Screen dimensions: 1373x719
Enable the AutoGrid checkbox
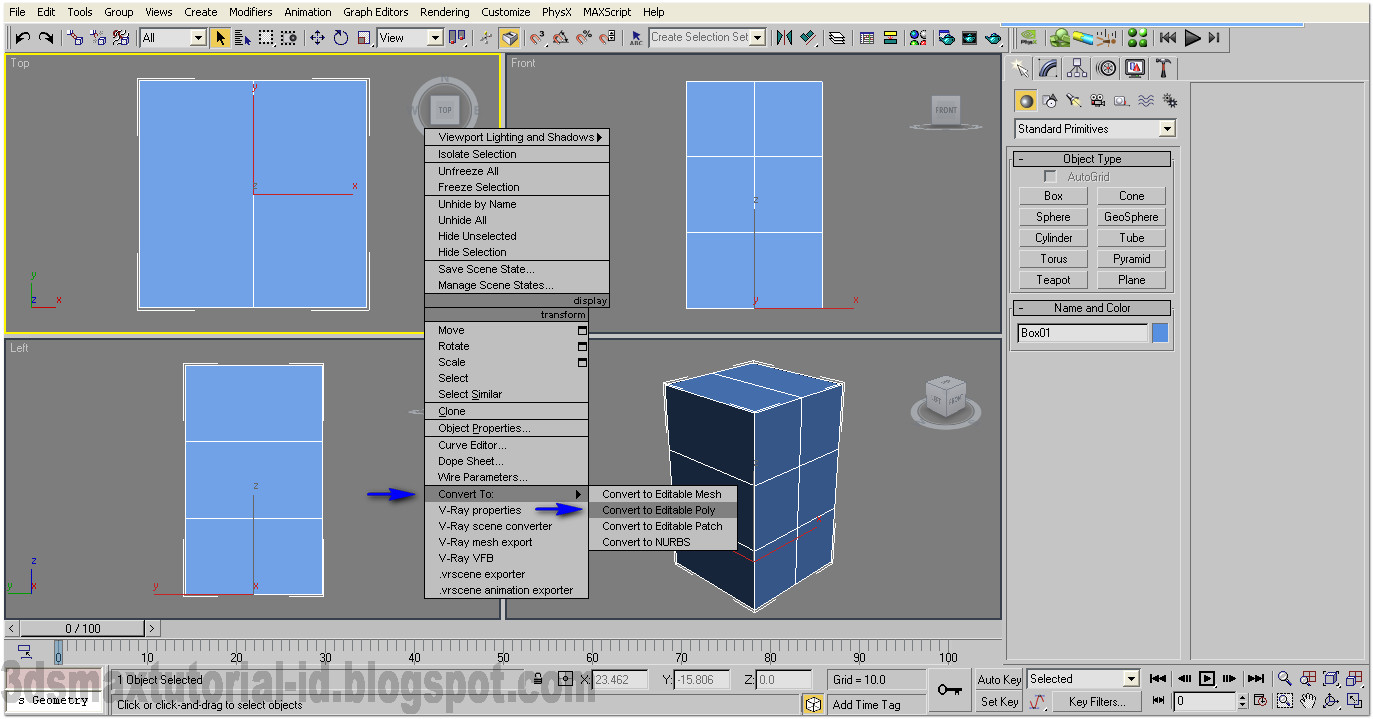click(1048, 176)
